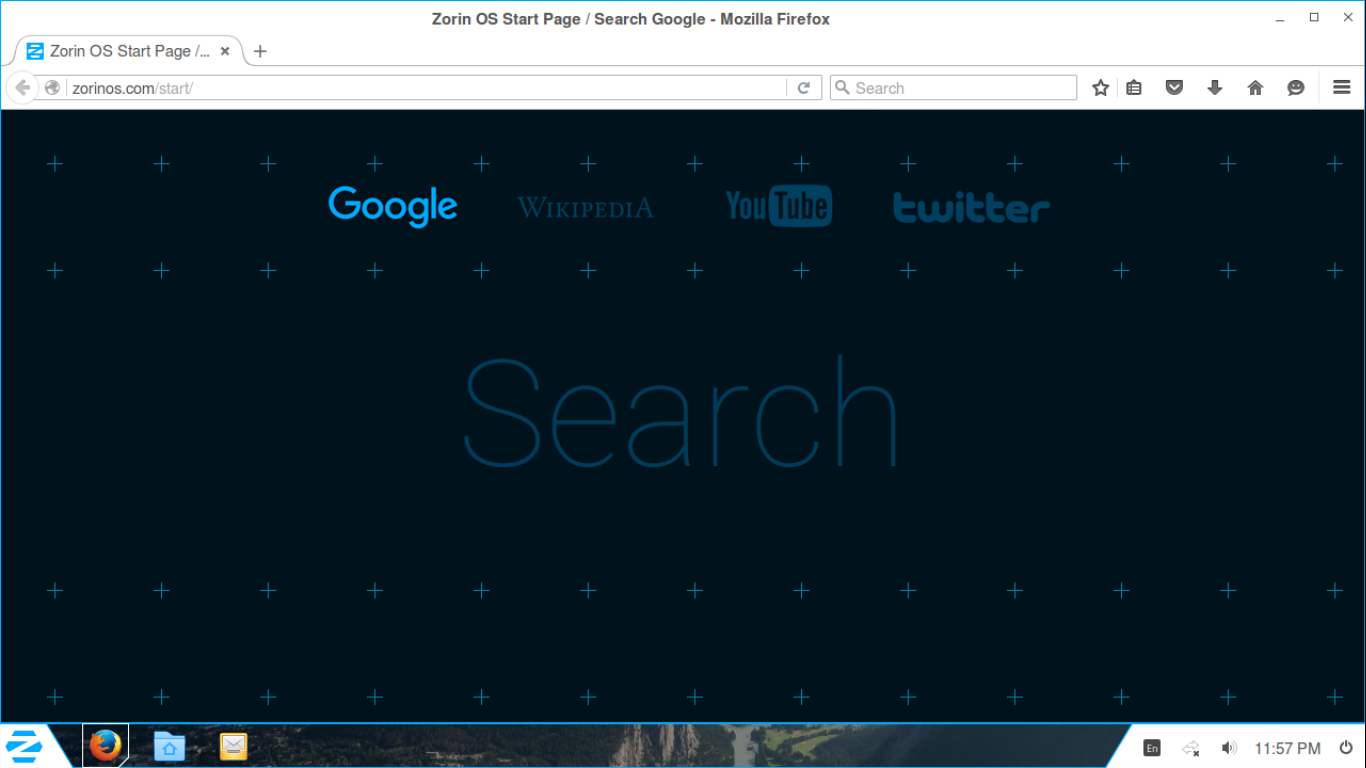Screen dimensions: 1366x768
Task: Choose the Twitter search engine logo
Action: (971, 207)
